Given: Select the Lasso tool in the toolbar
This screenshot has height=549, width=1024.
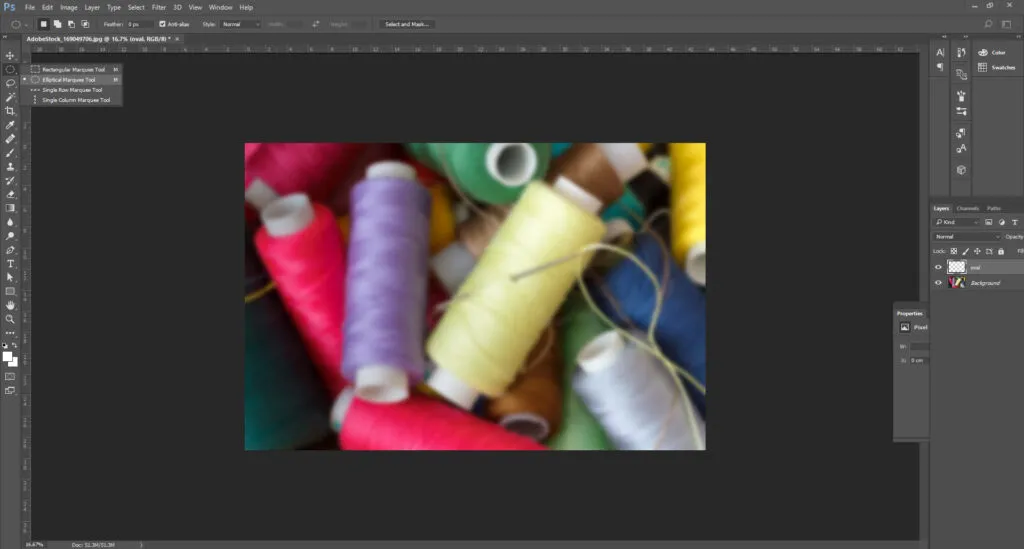Looking at the screenshot, I should click(x=10, y=84).
